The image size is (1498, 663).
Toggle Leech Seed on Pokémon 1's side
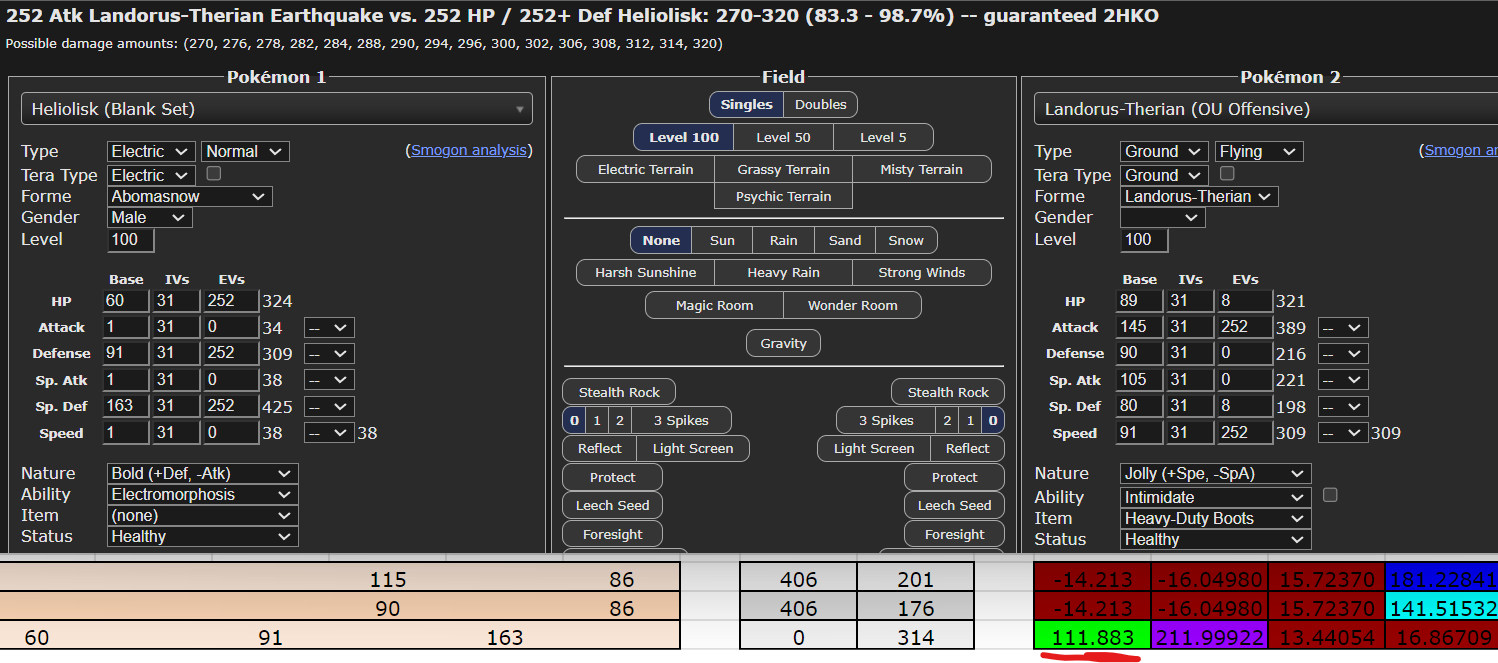click(612, 505)
